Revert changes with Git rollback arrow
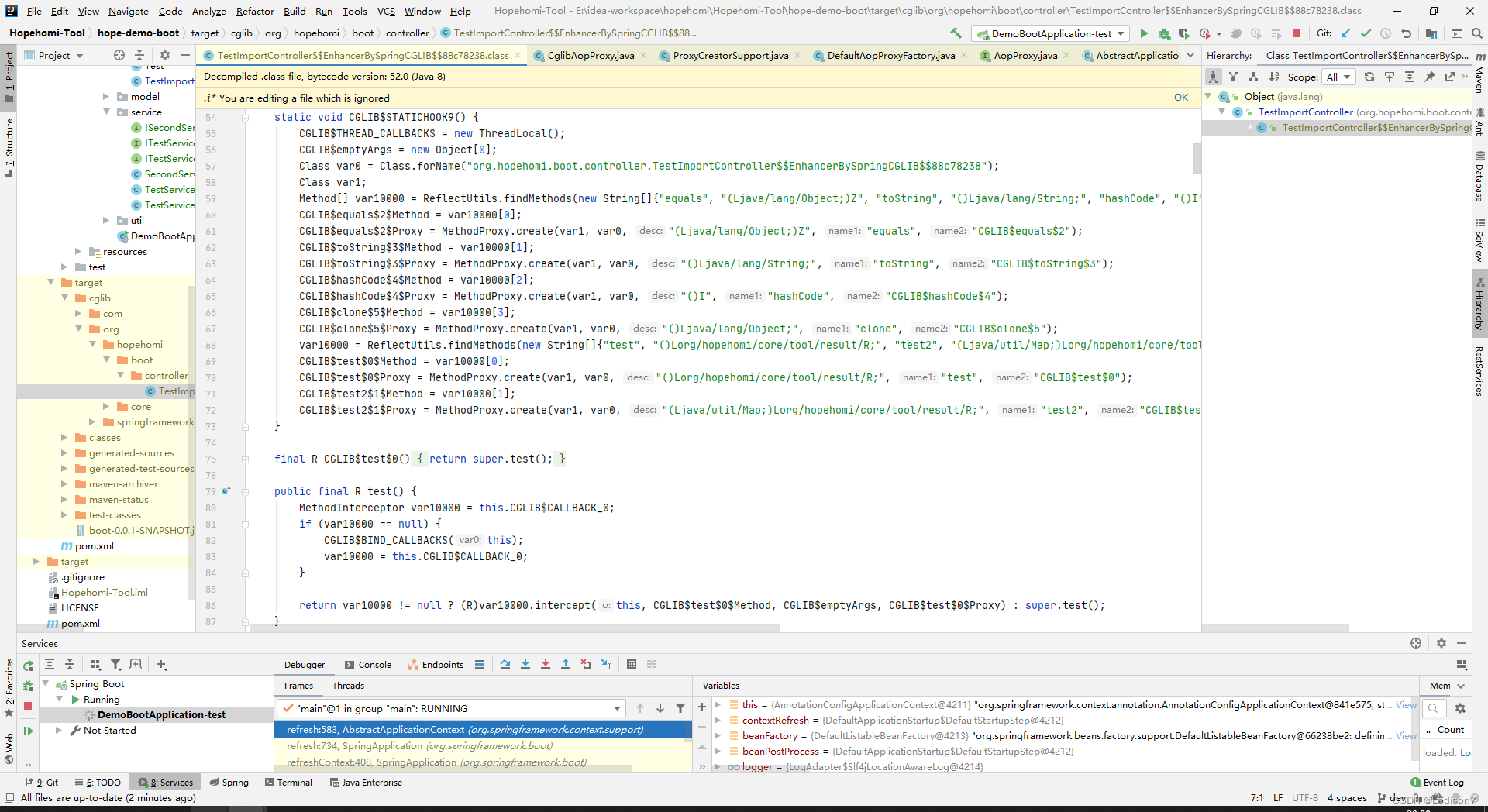Image resolution: width=1488 pixels, height=812 pixels. tap(1406, 33)
